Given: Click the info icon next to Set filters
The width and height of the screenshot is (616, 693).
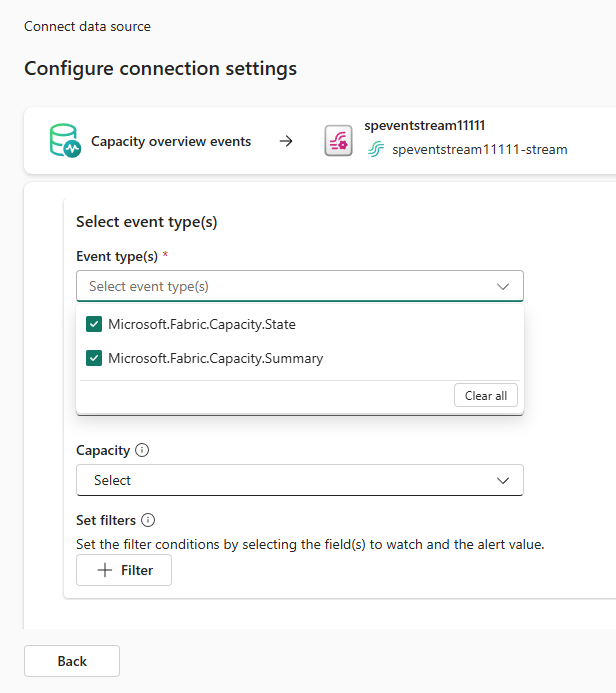Looking at the screenshot, I should tap(148, 520).
